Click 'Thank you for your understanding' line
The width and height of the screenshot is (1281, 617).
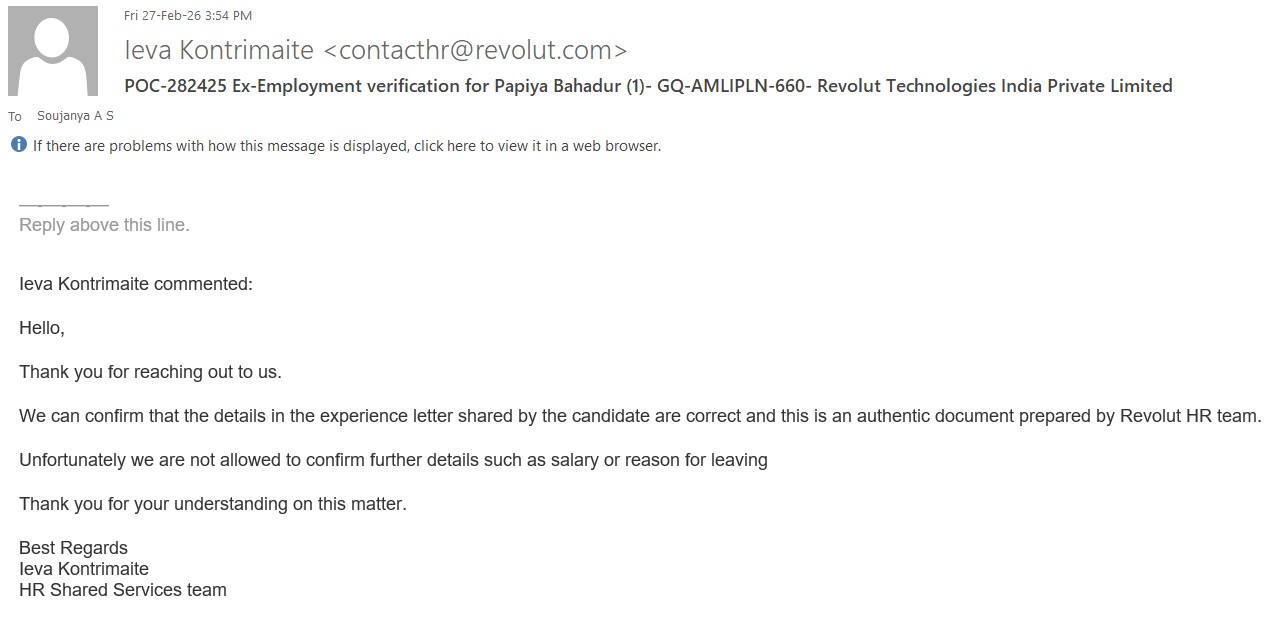pos(212,504)
